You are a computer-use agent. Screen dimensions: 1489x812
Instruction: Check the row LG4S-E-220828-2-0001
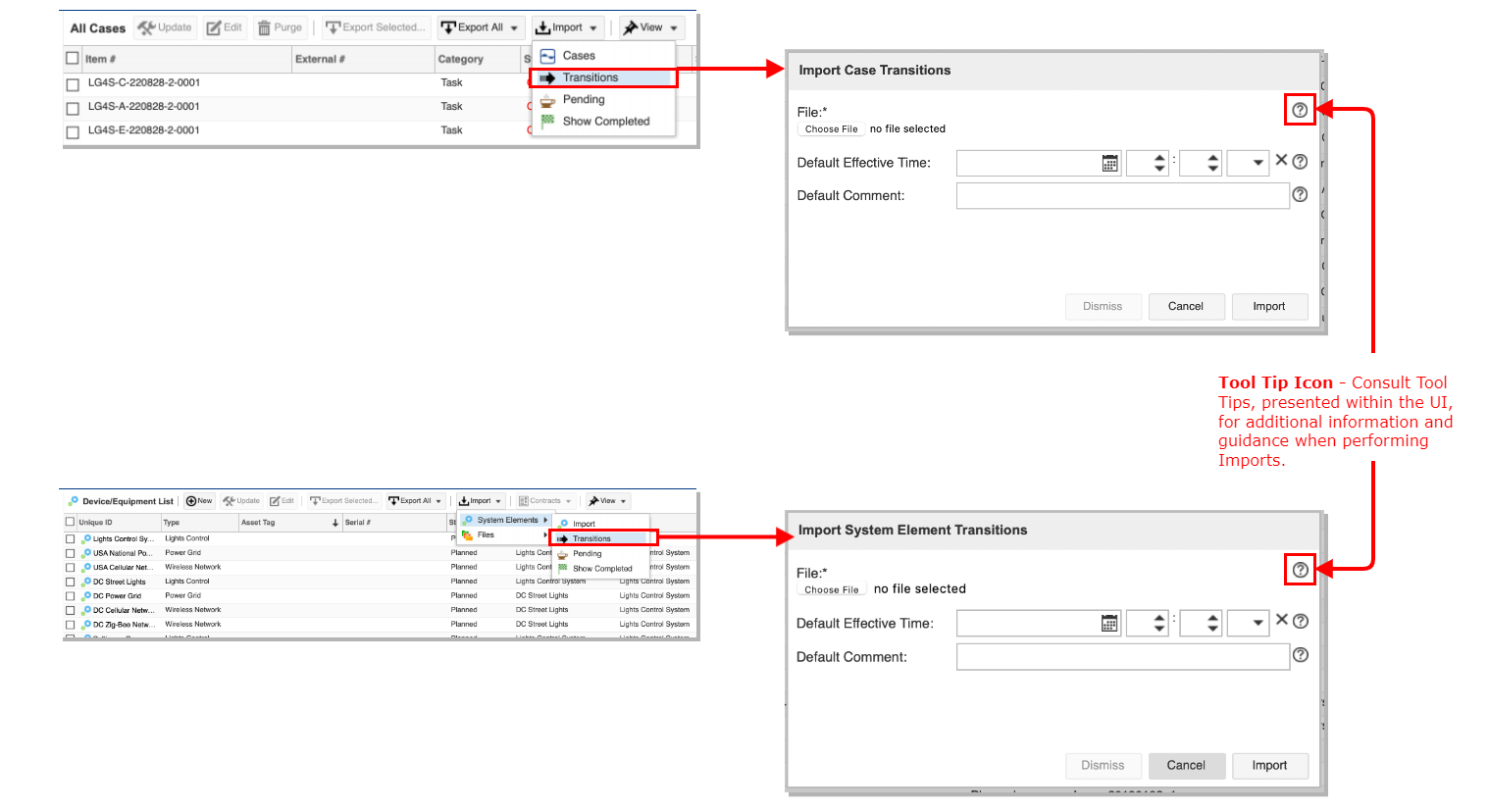(x=73, y=132)
